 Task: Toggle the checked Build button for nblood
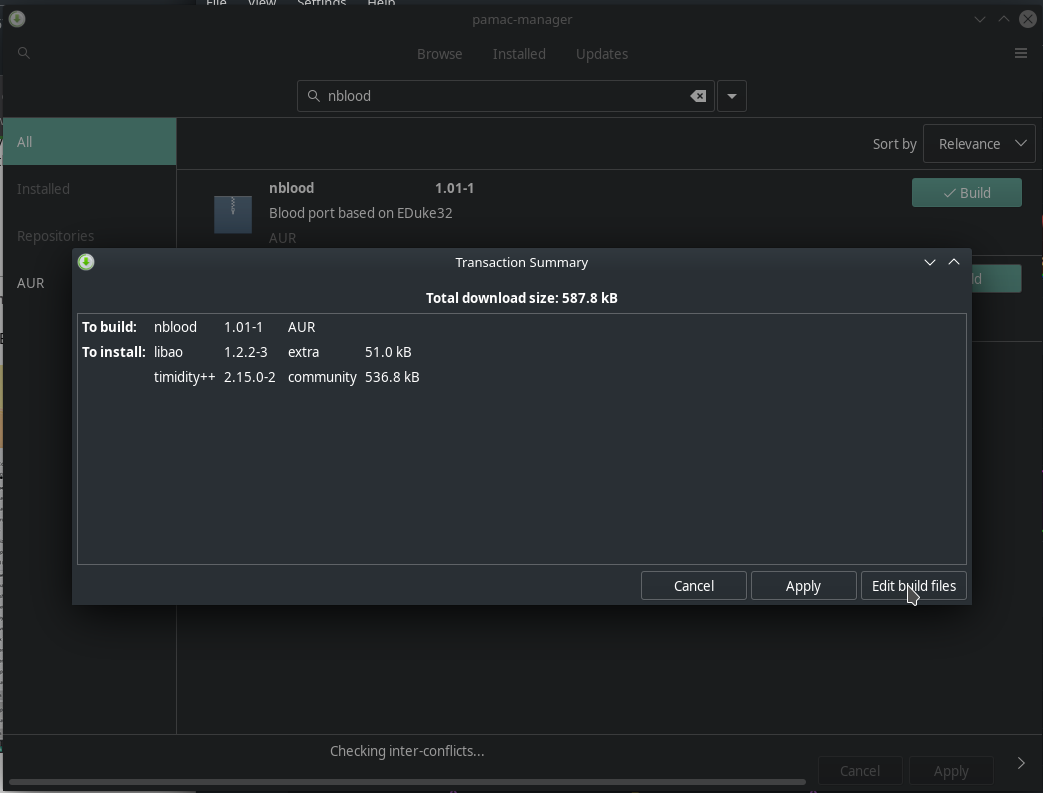967,193
